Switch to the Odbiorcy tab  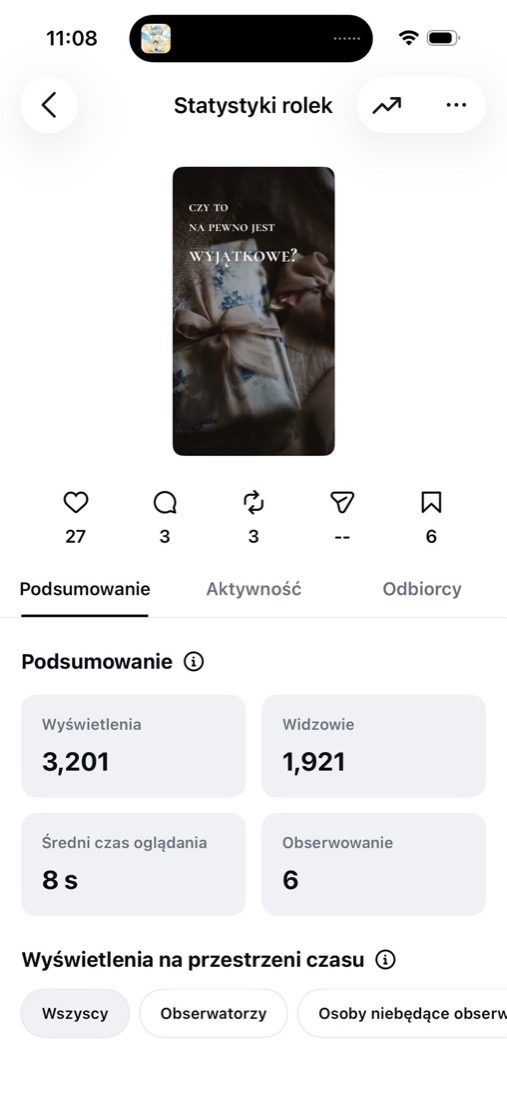tap(422, 589)
